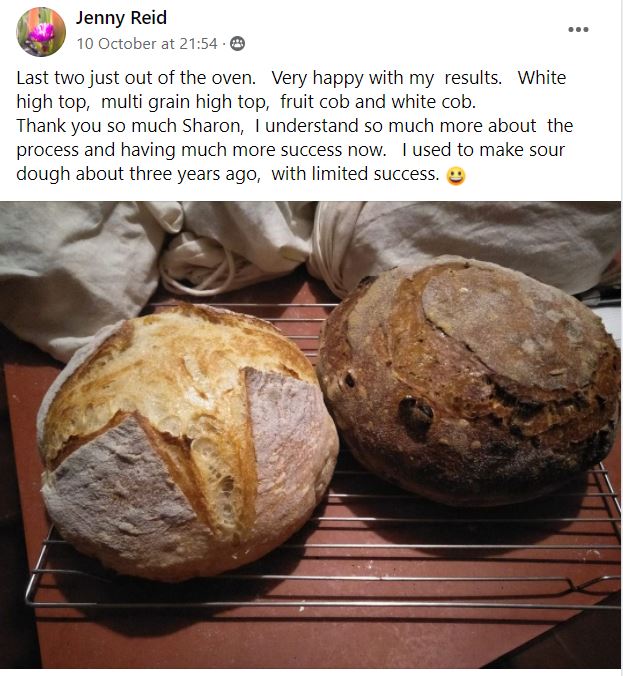623x676 pixels.
Task: Open the bread photo in full view
Action: [310, 435]
